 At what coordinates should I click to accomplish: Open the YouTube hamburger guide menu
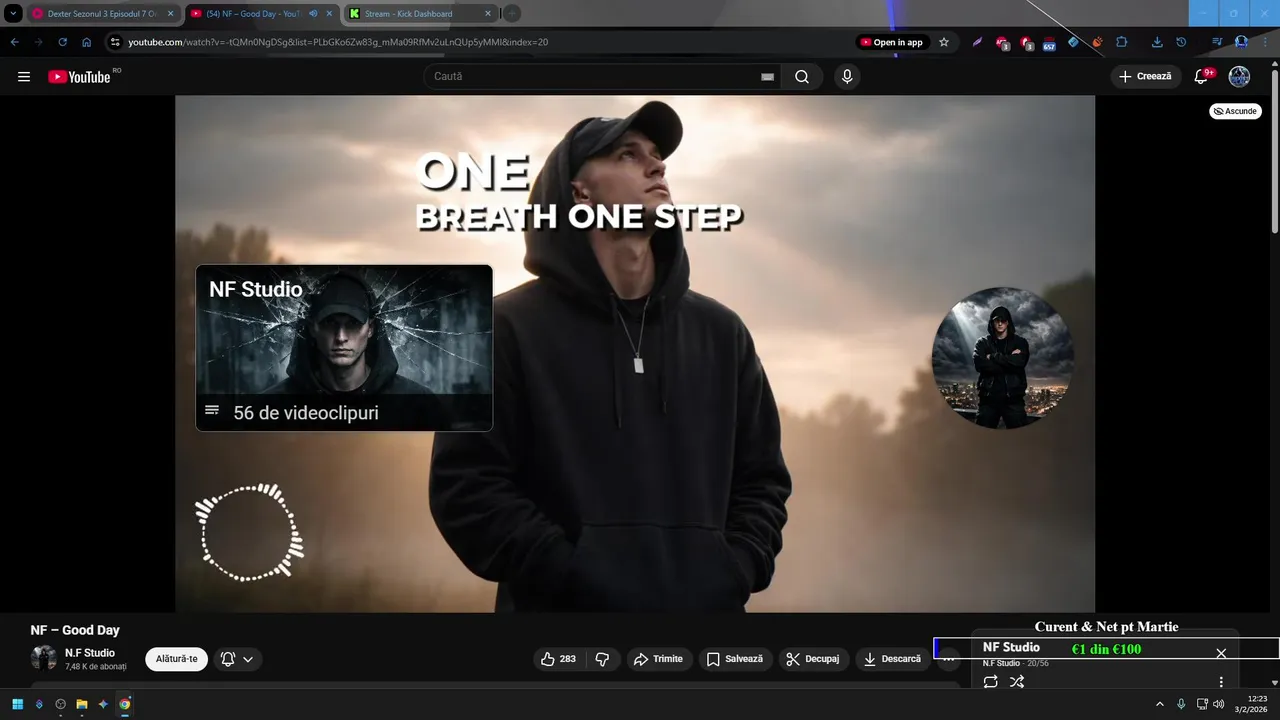[24, 77]
